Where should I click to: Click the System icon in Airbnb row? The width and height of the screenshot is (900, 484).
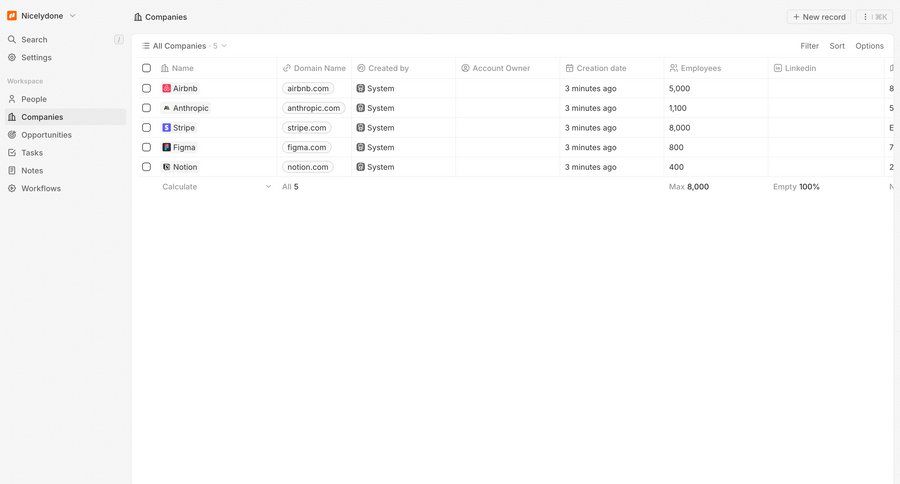pyautogui.click(x=360, y=88)
